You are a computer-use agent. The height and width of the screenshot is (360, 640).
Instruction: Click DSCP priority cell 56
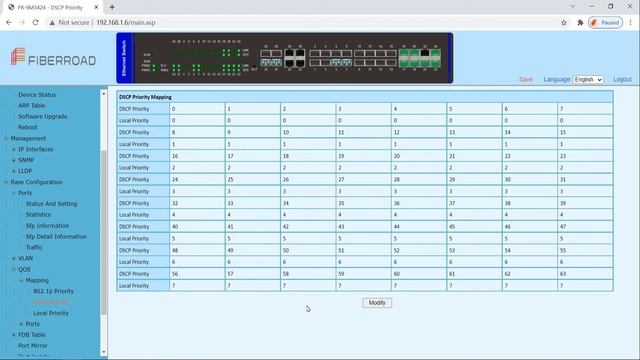(197, 274)
